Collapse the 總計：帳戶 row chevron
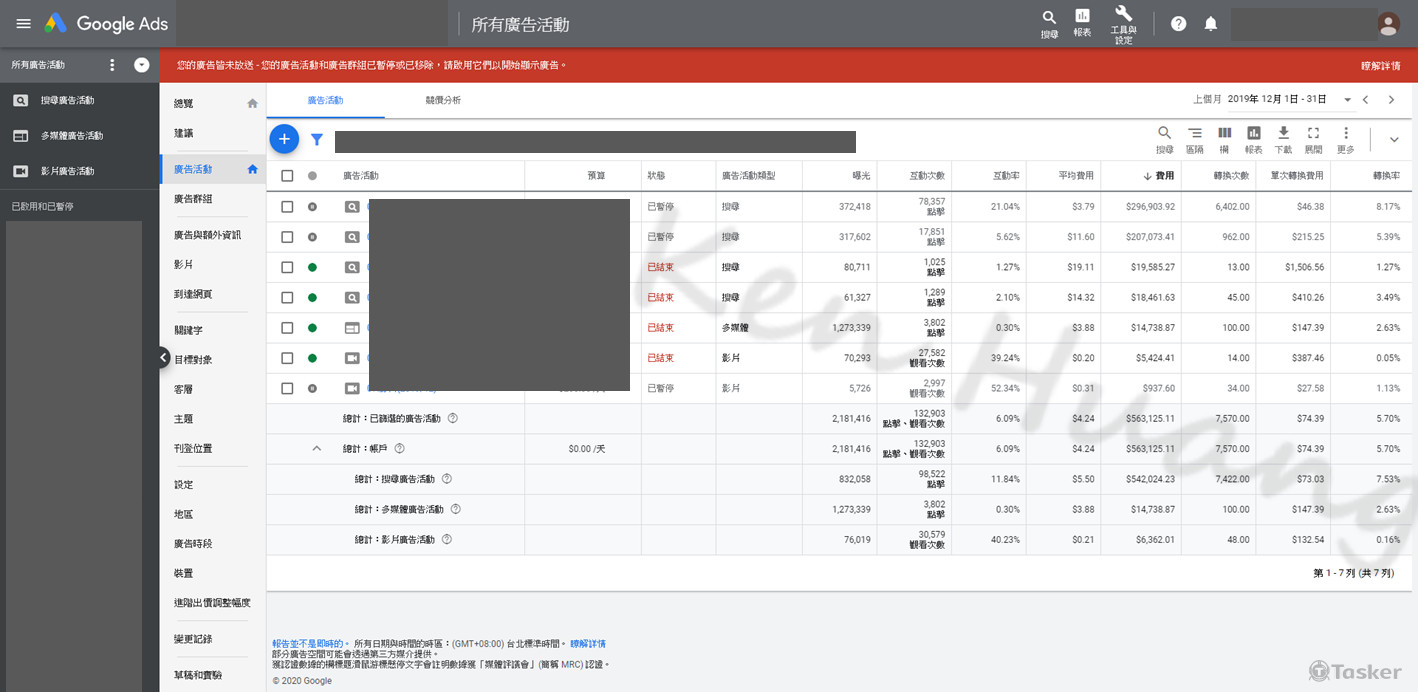Viewport: 1418px width, 692px height. 316,449
